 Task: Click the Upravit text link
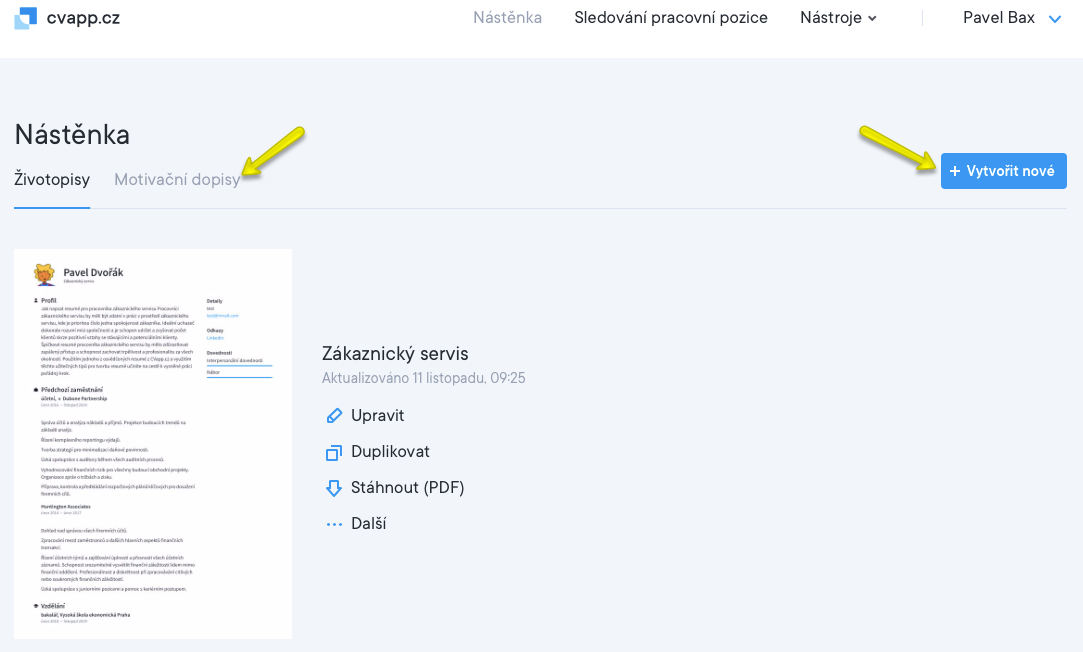coord(377,416)
